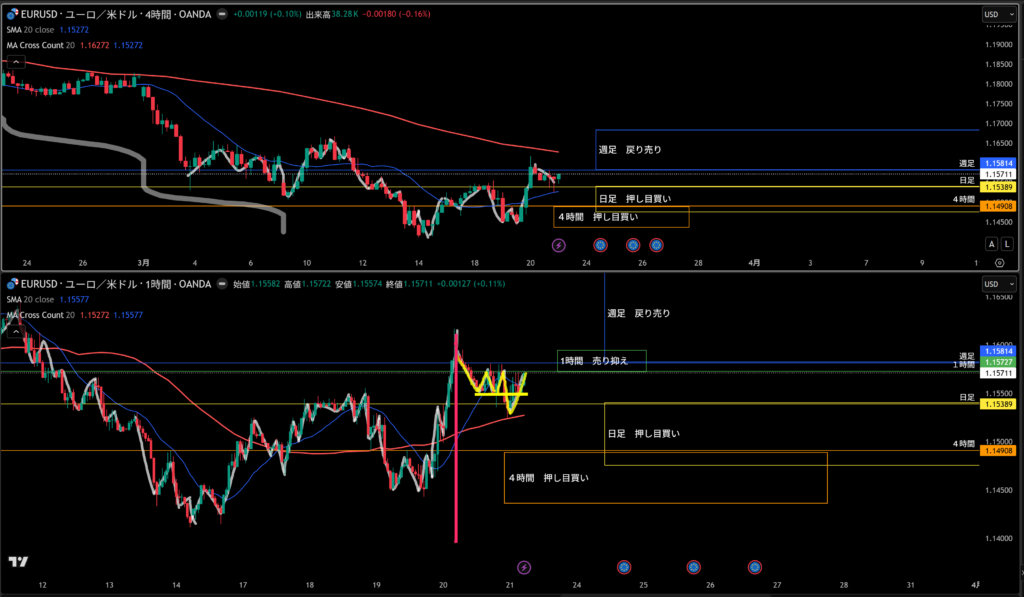This screenshot has width=1024, height=597.
Task: Toggle the round status indicator after OANDA in upper chart
Action: (222, 16)
